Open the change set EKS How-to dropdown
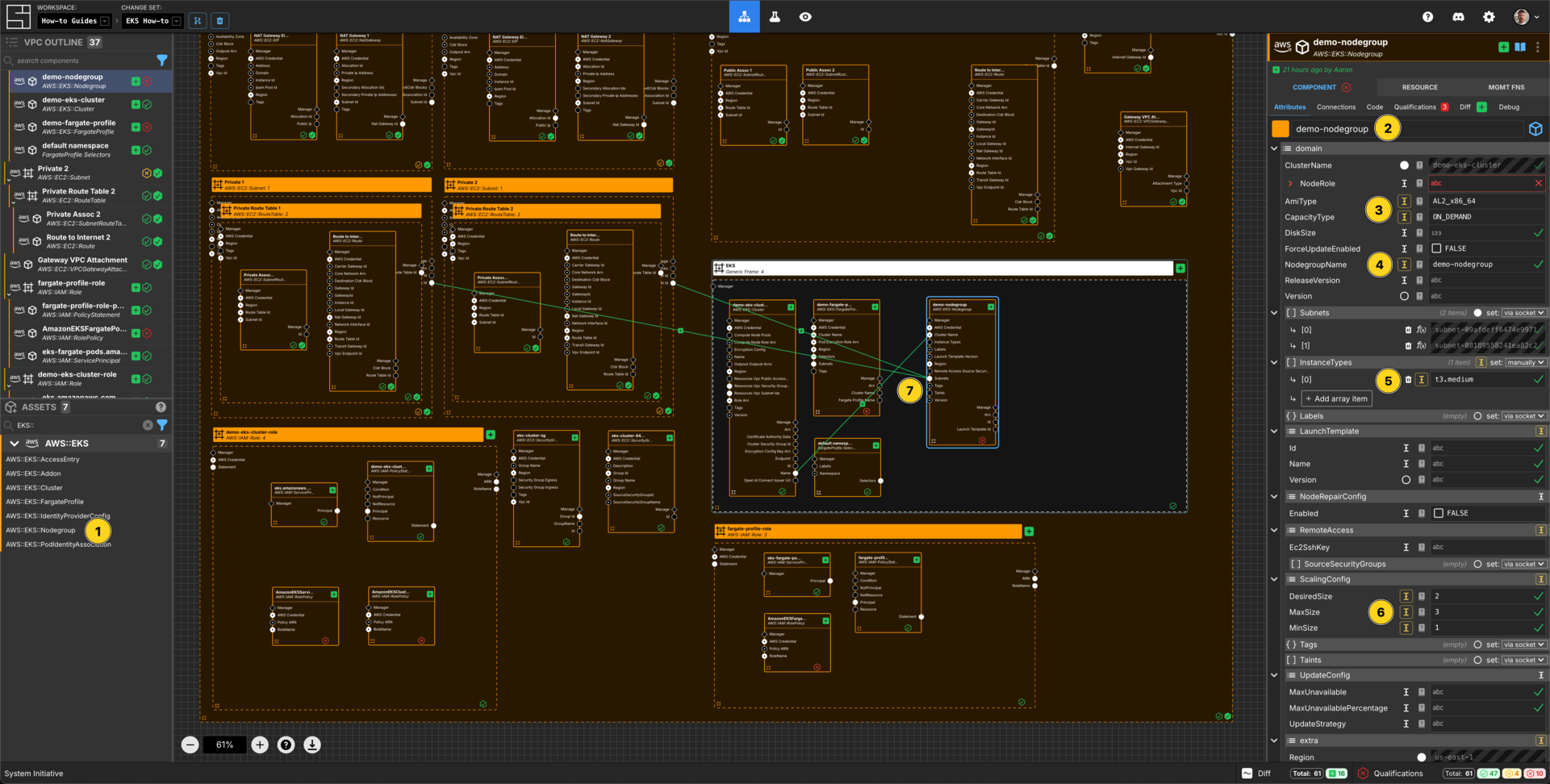Screen dimensions: 1550x784 pos(152,20)
